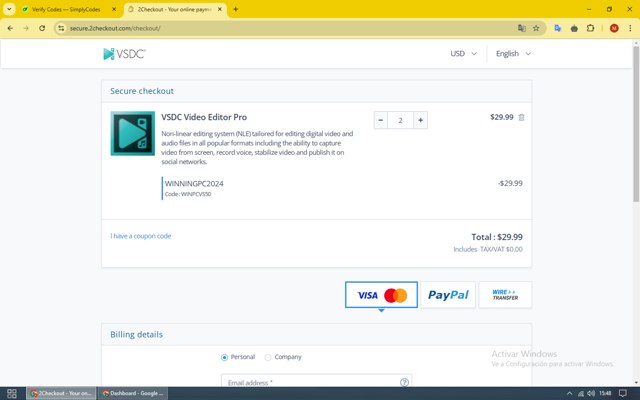Switch to Verify Codes SimplyCodes tab

coord(65,9)
